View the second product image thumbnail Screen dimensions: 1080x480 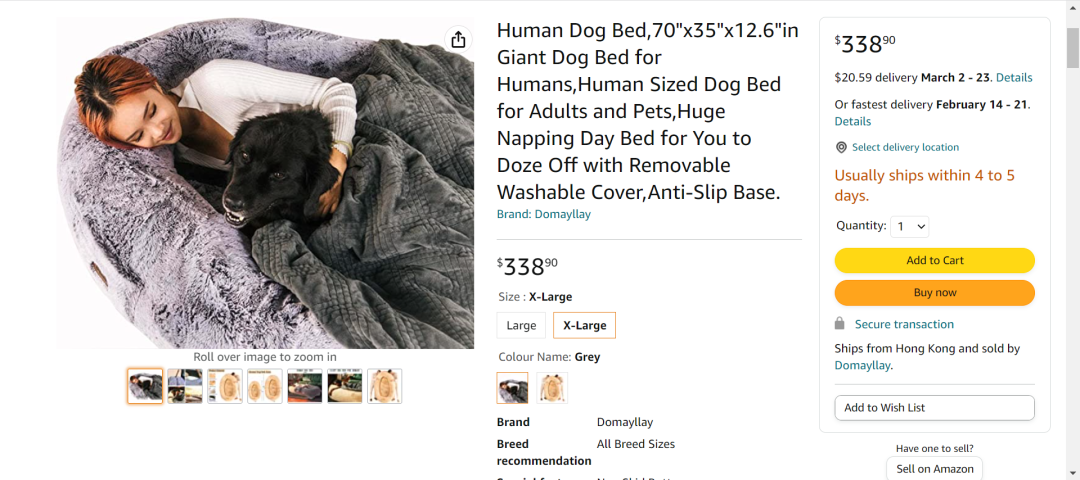tap(185, 386)
